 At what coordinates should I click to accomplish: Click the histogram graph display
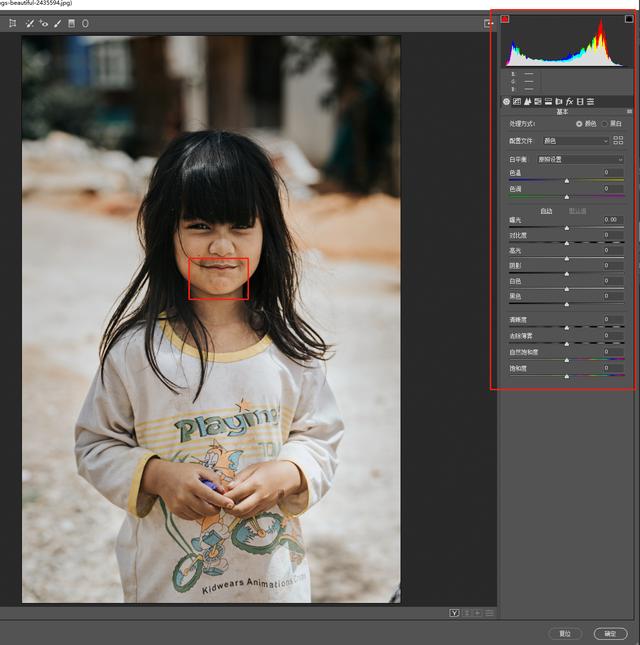point(567,41)
